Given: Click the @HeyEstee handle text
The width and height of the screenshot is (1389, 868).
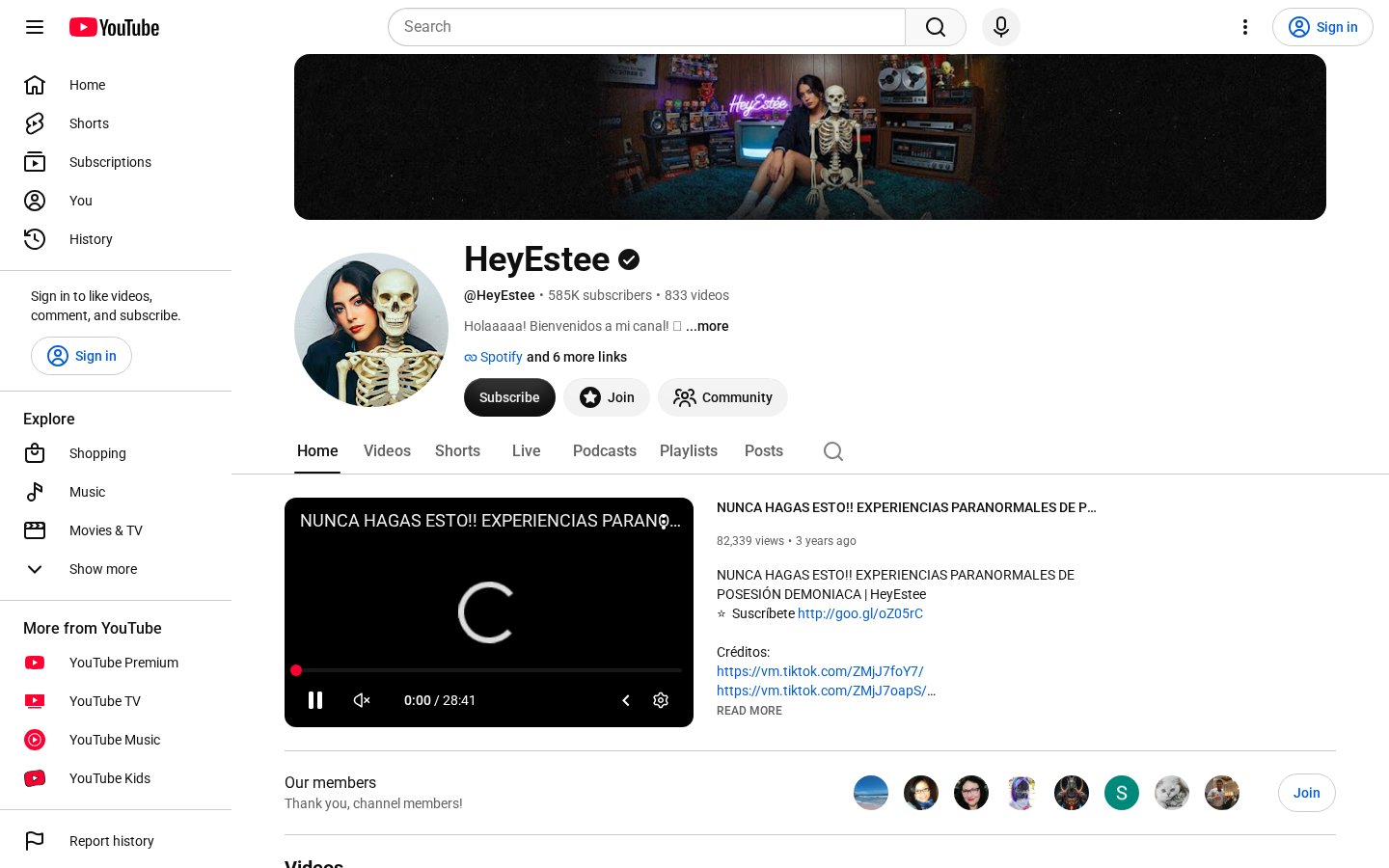Looking at the screenshot, I should point(500,295).
